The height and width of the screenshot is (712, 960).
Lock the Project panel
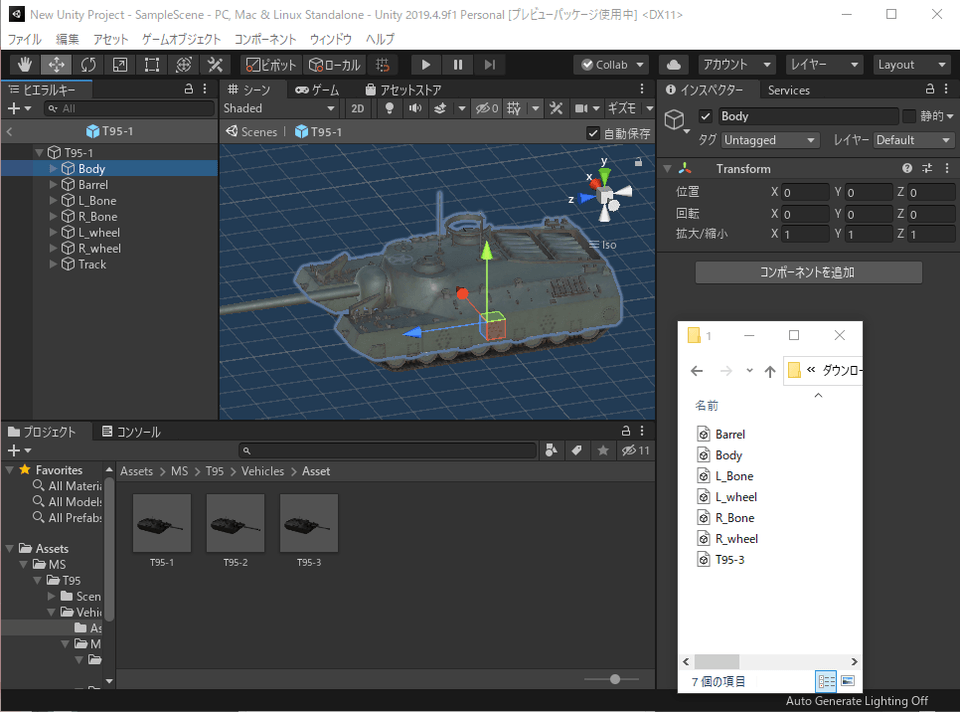[x=626, y=430]
